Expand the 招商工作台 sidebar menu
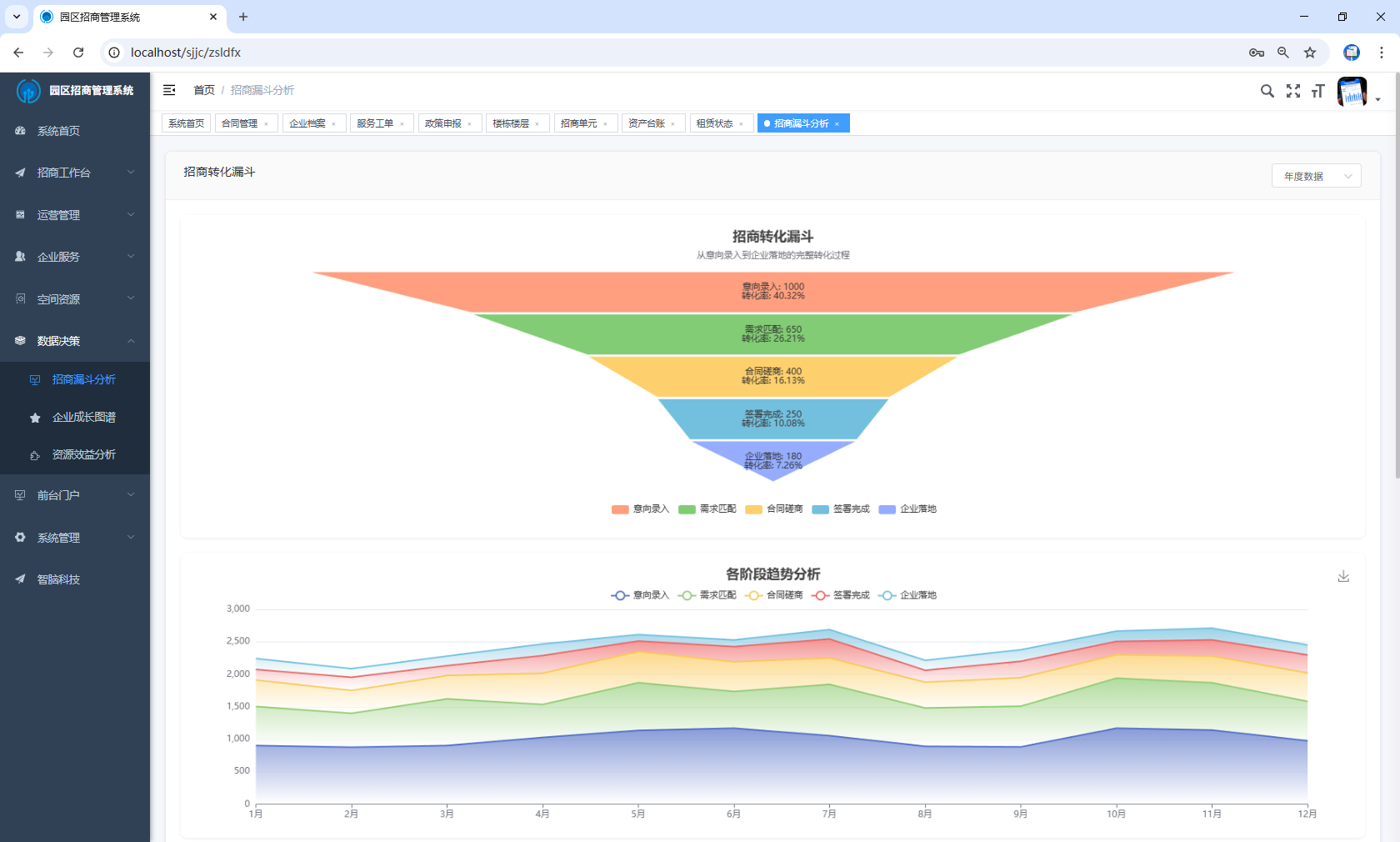The image size is (1400, 842). point(75,173)
